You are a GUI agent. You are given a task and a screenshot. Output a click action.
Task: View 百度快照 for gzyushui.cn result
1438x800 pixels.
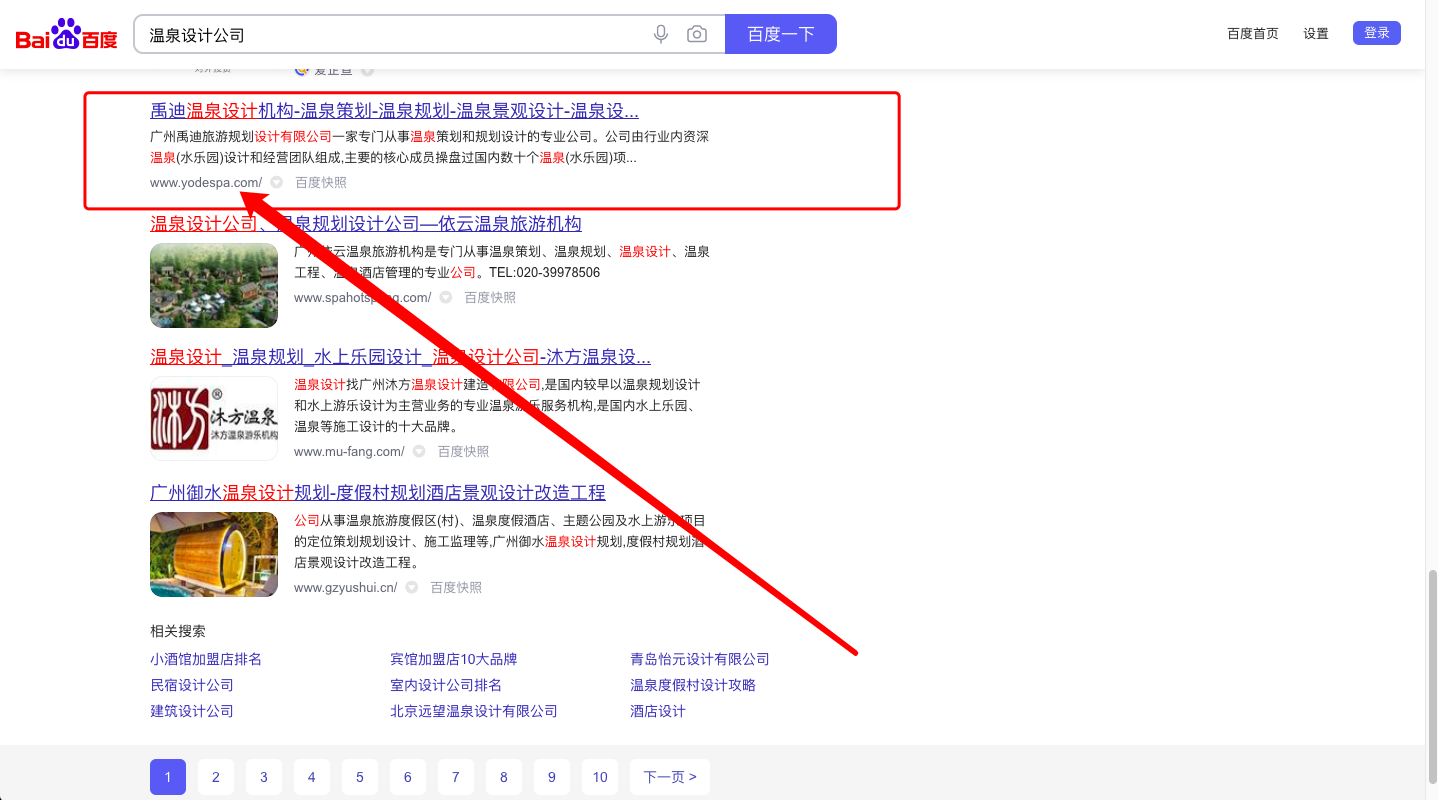pyautogui.click(x=456, y=588)
